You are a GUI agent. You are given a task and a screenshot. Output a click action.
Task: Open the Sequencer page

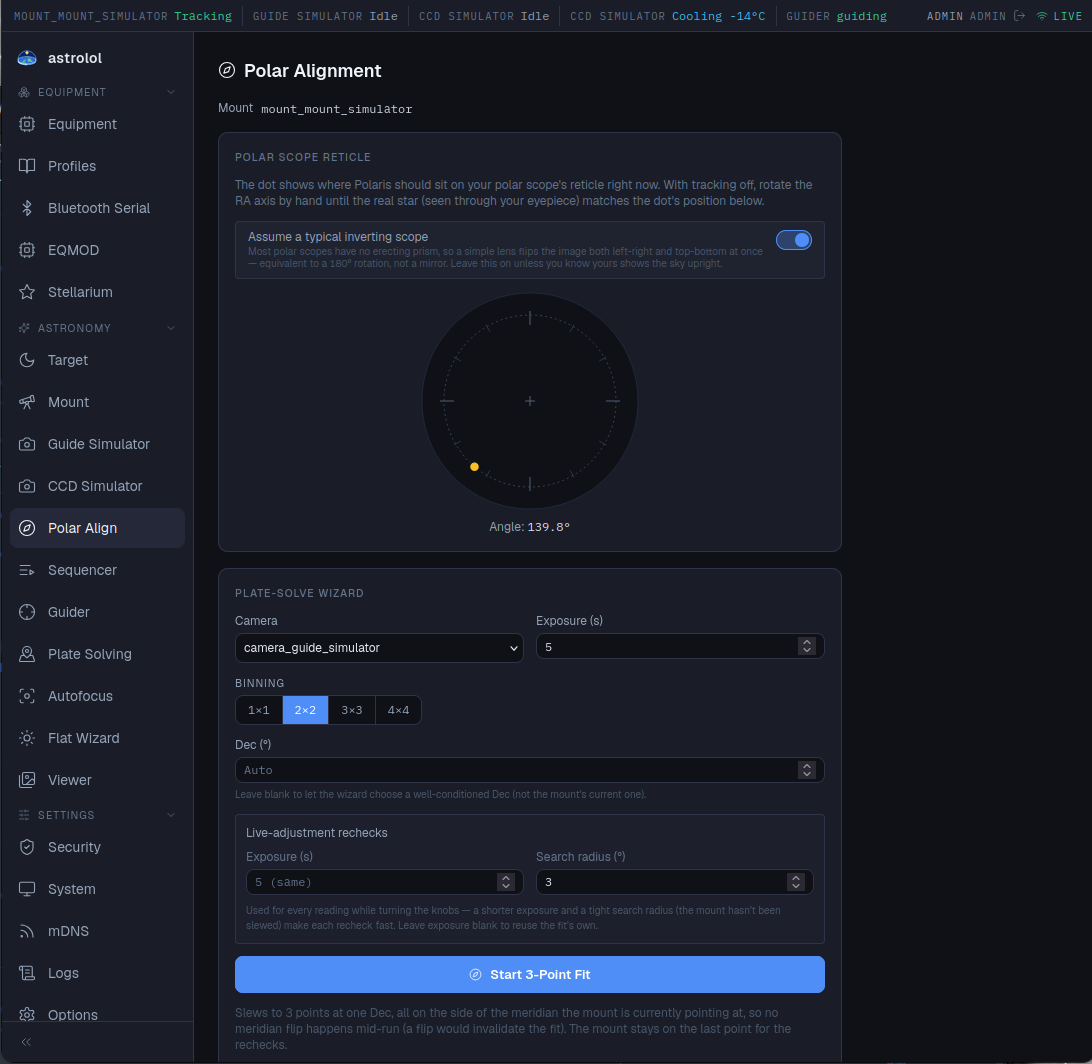98,570
